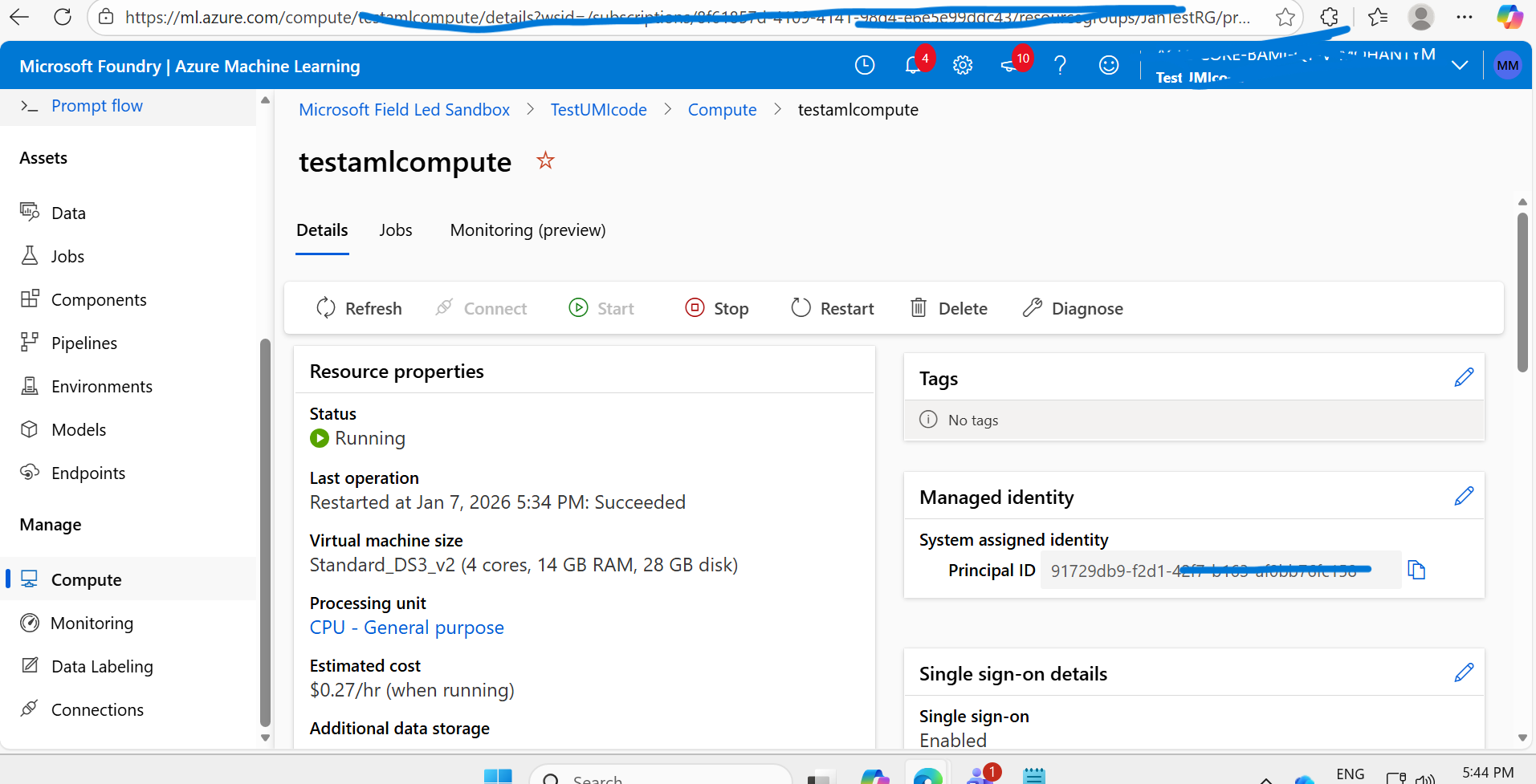Open the MM account avatar

[x=1507, y=66]
